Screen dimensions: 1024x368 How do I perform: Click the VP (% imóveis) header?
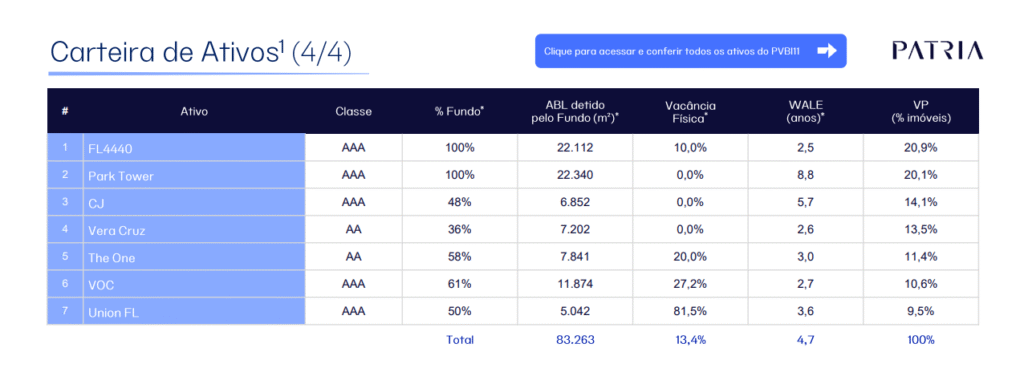pyautogui.click(x=921, y=112)
